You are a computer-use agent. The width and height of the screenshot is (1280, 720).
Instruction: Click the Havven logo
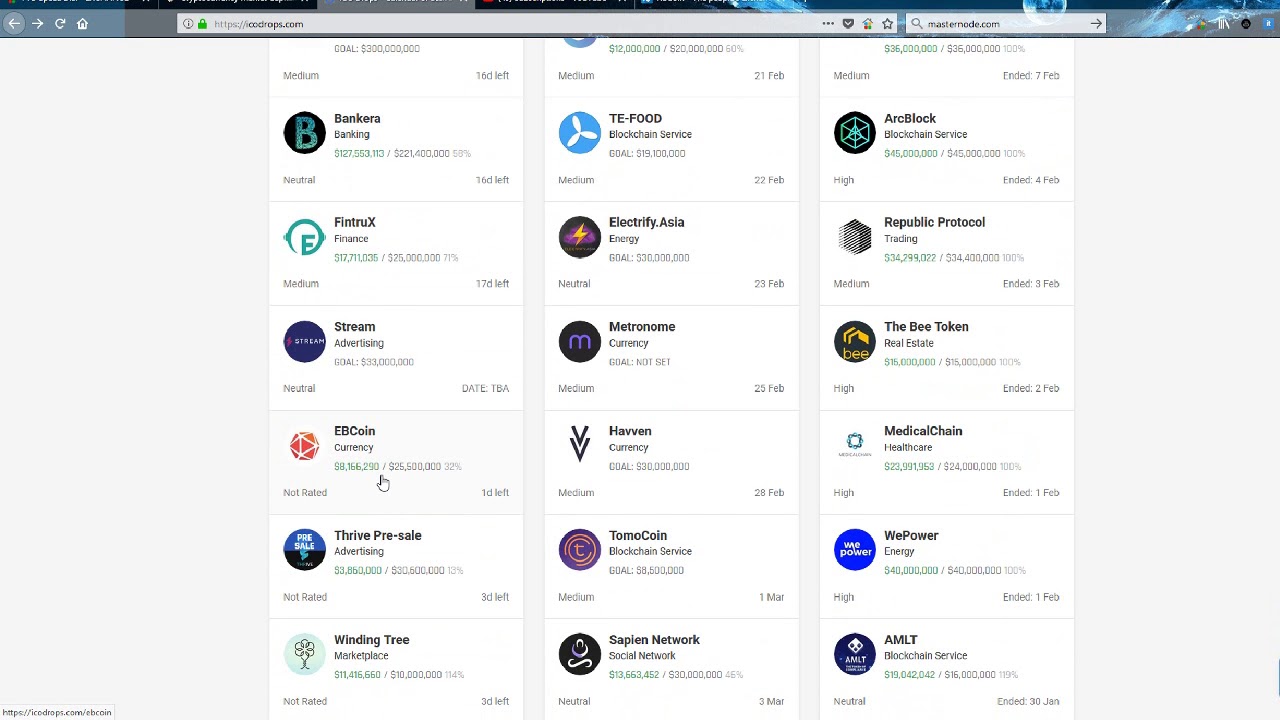pyautogui.click(x=579, y=445)
